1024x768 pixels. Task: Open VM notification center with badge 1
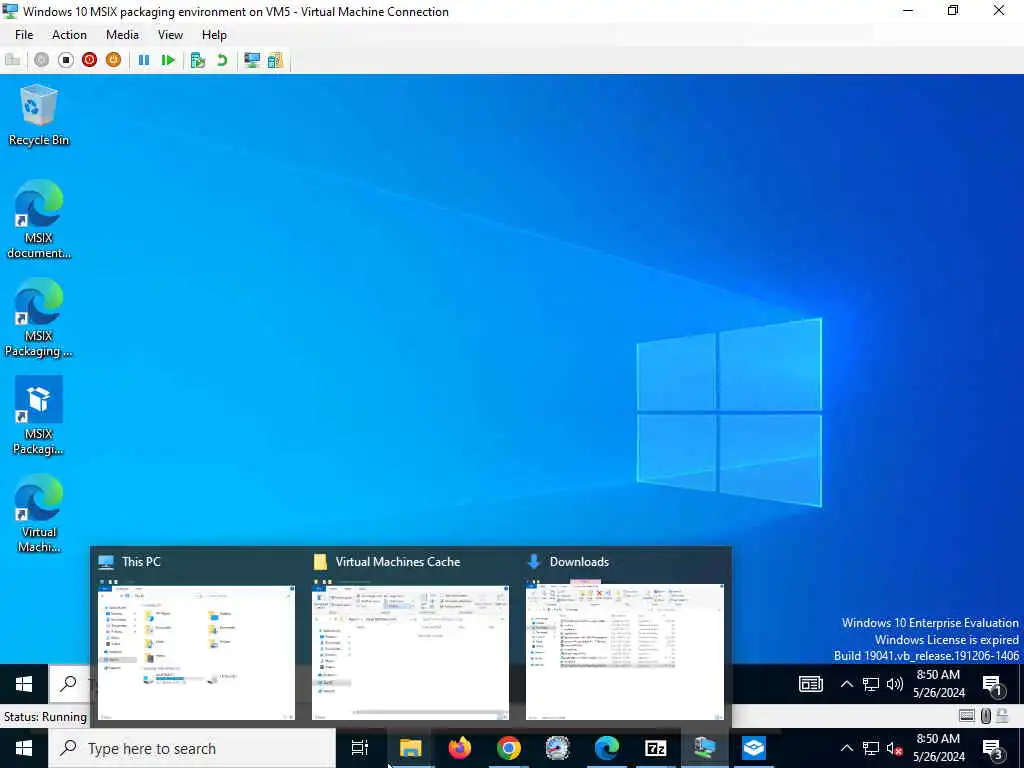click(993, 685)
